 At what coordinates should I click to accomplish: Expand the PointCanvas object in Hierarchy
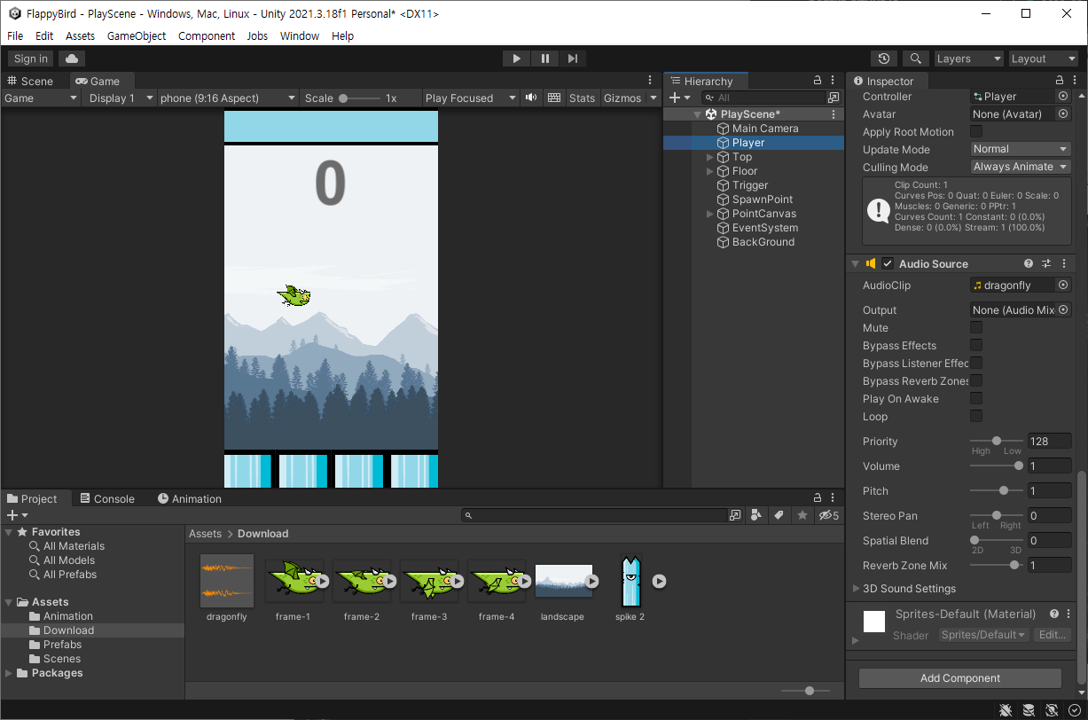tap(710, 214)
